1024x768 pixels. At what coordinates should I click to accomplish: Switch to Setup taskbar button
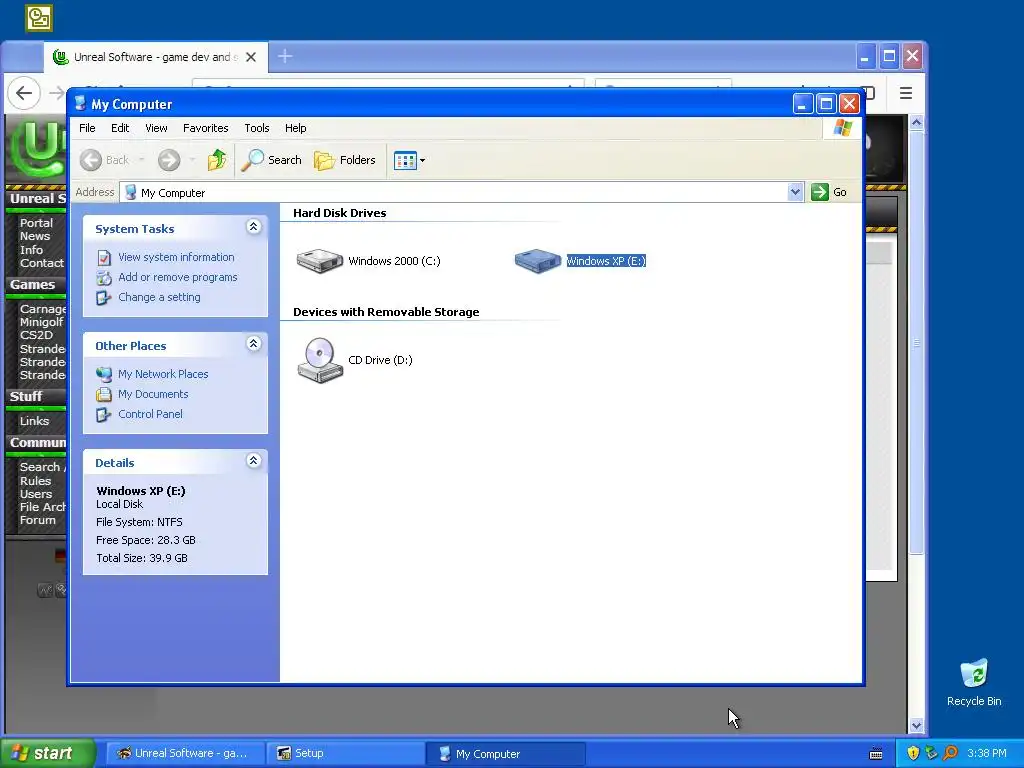click(345, 753)
